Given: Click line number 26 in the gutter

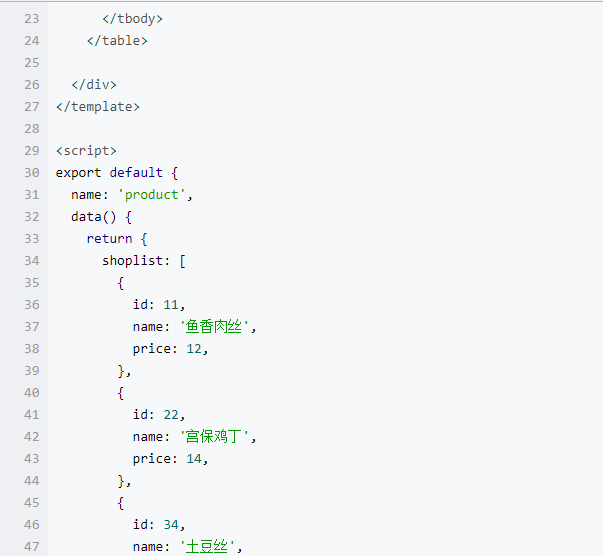Looking at the screenshot, I should 30,84.
